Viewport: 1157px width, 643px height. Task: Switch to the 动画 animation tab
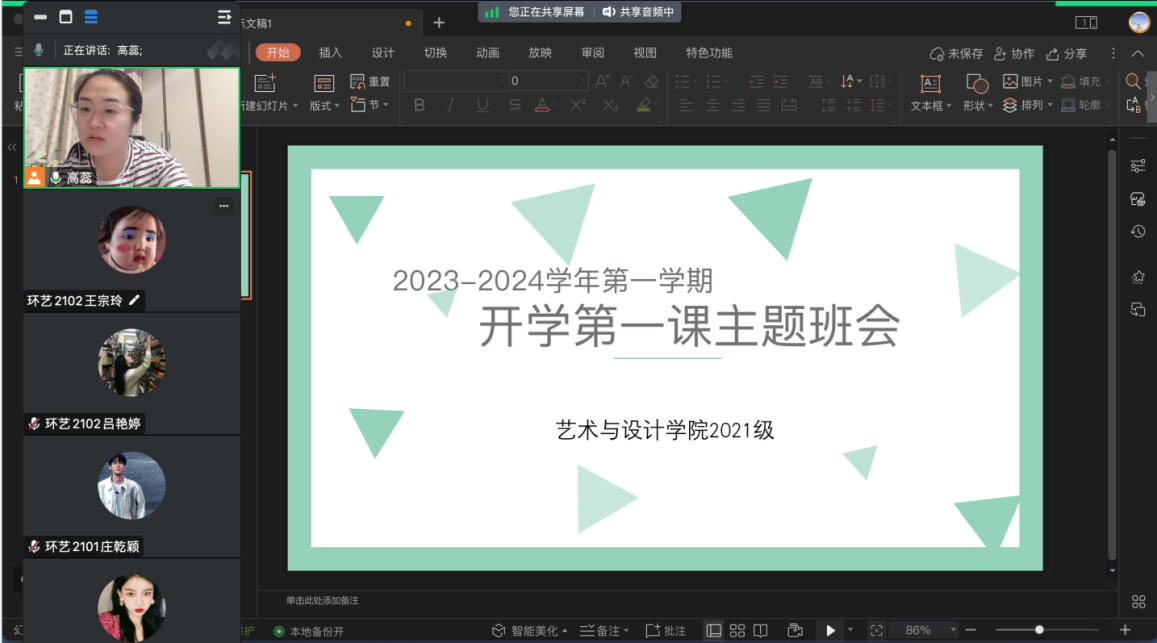[x=488, y=53]
